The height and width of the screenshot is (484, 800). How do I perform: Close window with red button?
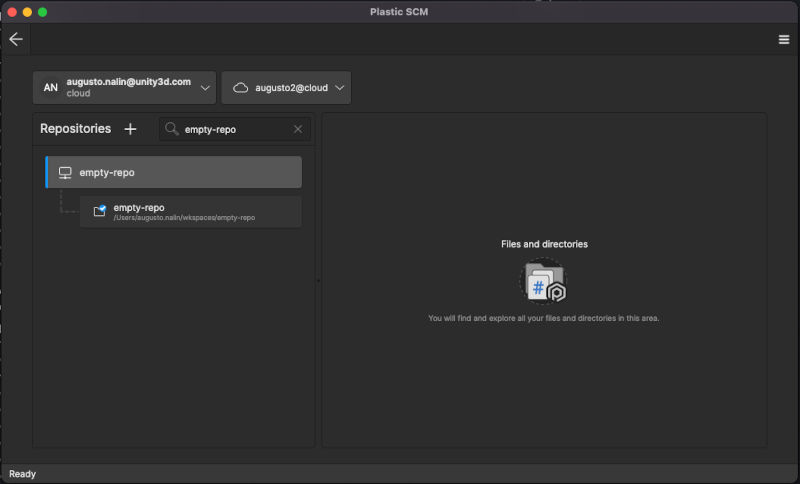(x=12, y=12)
